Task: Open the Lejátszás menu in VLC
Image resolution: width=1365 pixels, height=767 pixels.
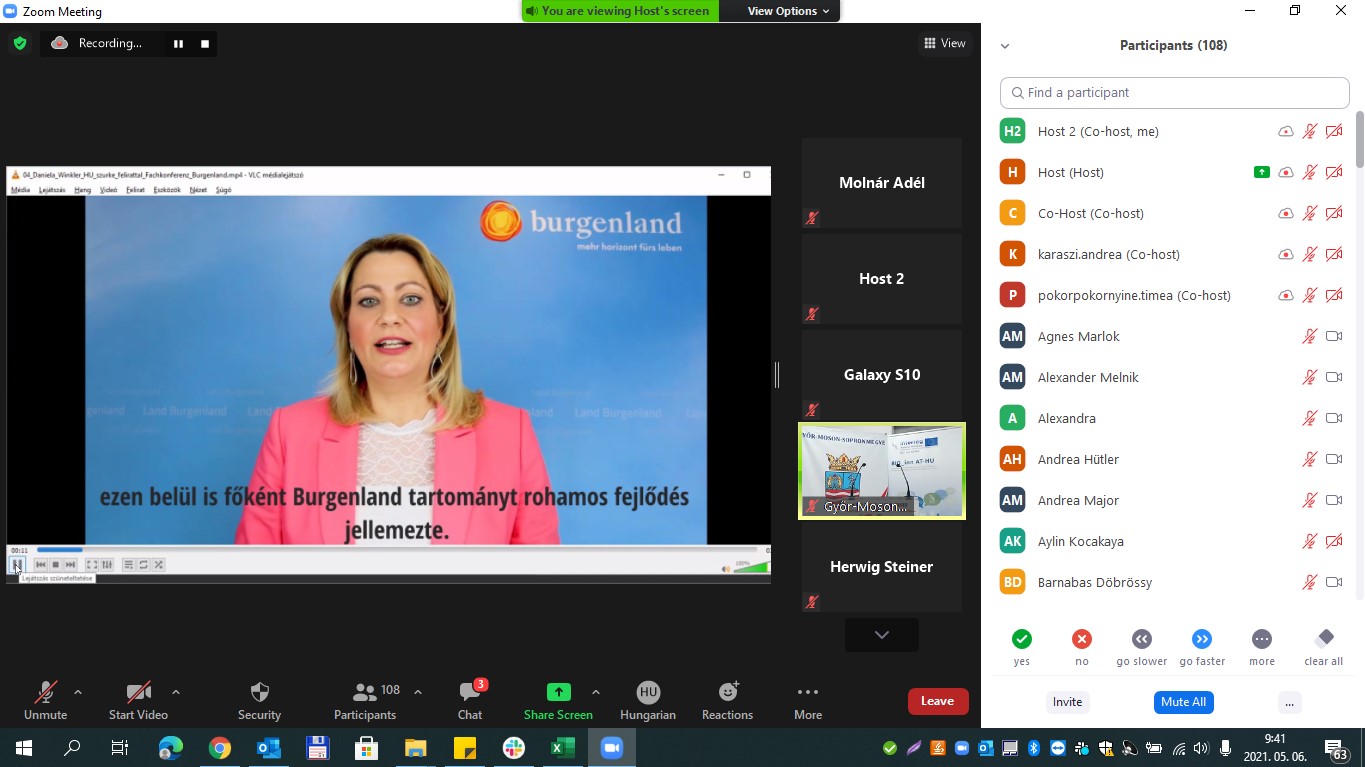Action: click(52, 189)
